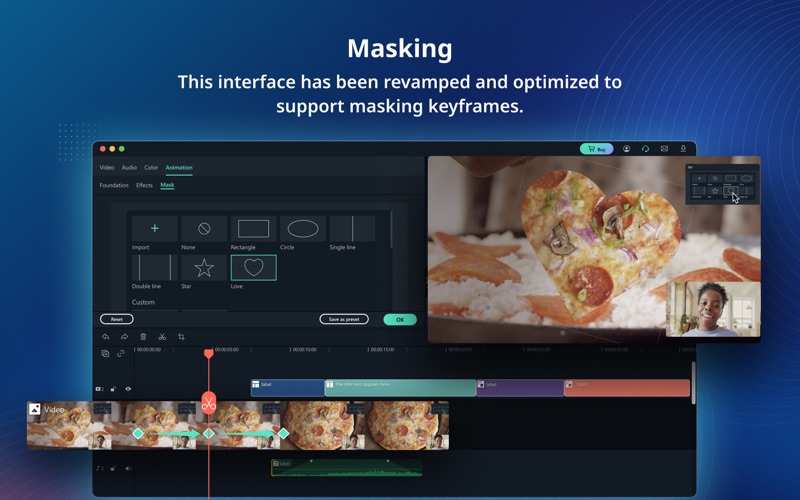Viewport: 800px width, 500px height.
Task: Select 'The title text appears here' clip
Action: (x=401, y=388)
